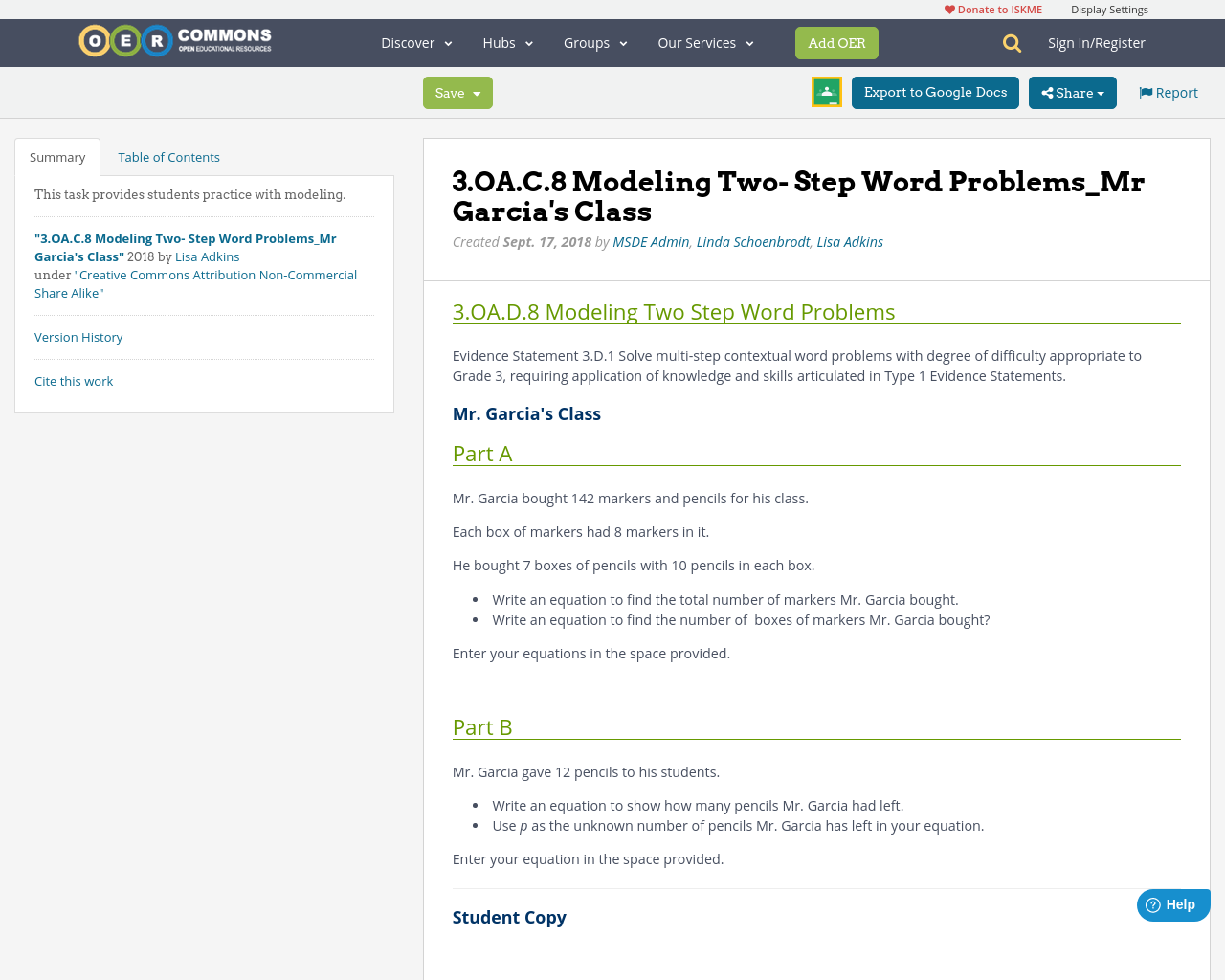Click Cite this work

click(74, 380)
